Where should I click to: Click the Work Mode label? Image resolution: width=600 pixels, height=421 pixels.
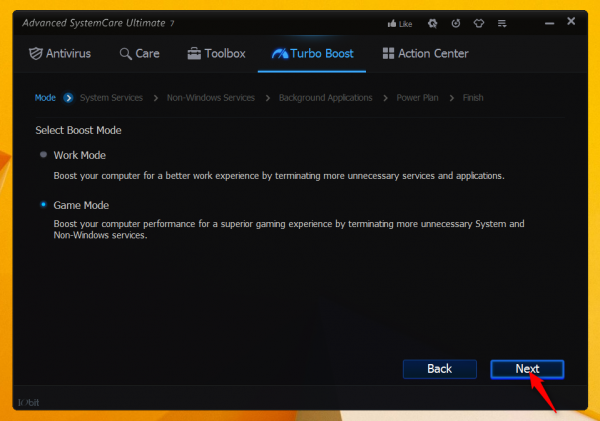pyautogui.click(x=80, y=155)
